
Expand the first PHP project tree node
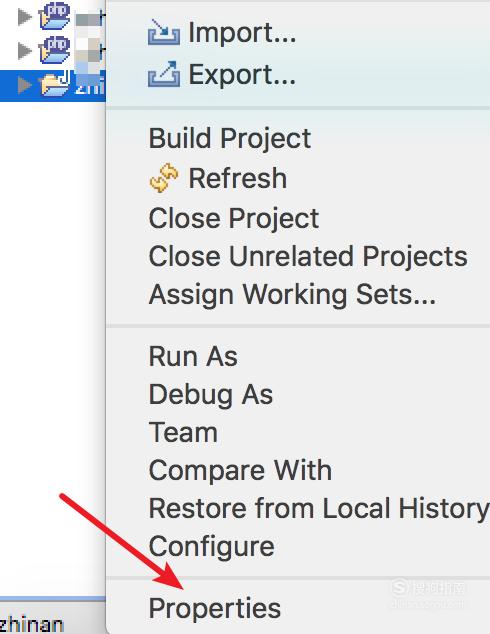click(x=25, y=17)
